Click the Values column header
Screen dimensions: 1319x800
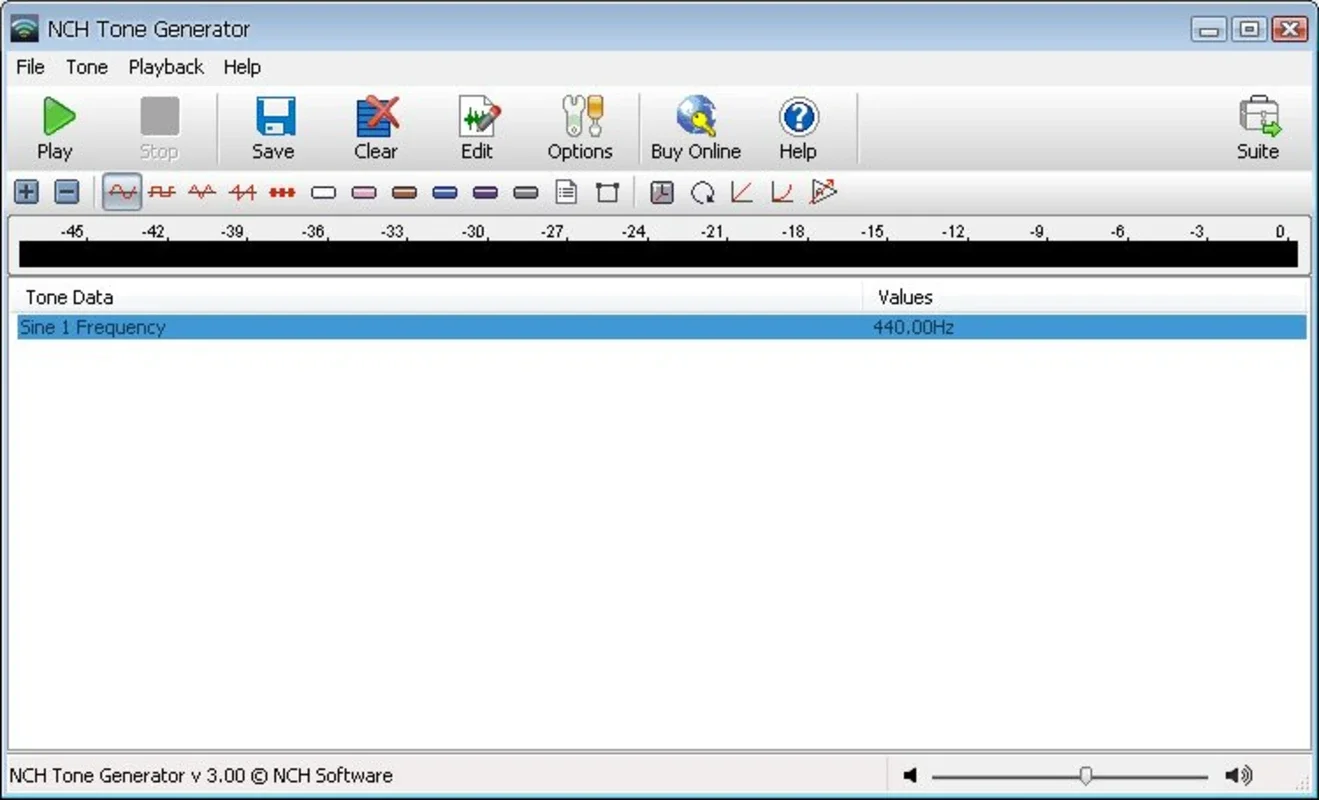1085,297
